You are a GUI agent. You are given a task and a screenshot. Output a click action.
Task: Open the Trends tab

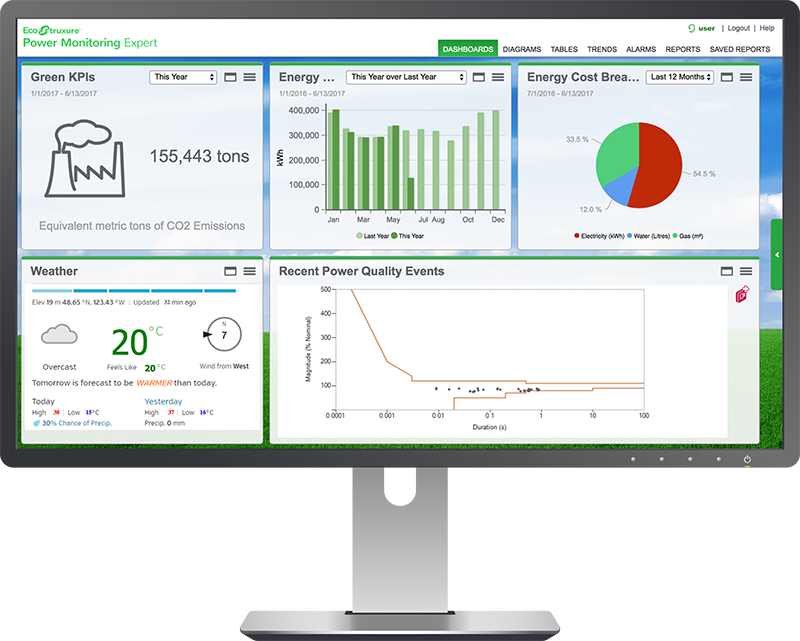coord(602,49)
